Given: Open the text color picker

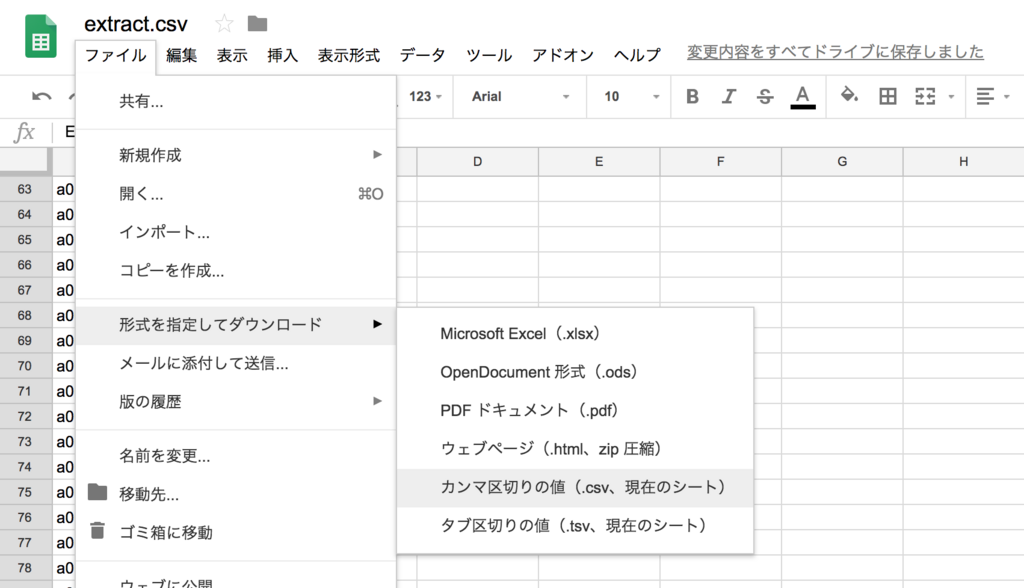Looking at the screenshot, I should tap(803, 97).
